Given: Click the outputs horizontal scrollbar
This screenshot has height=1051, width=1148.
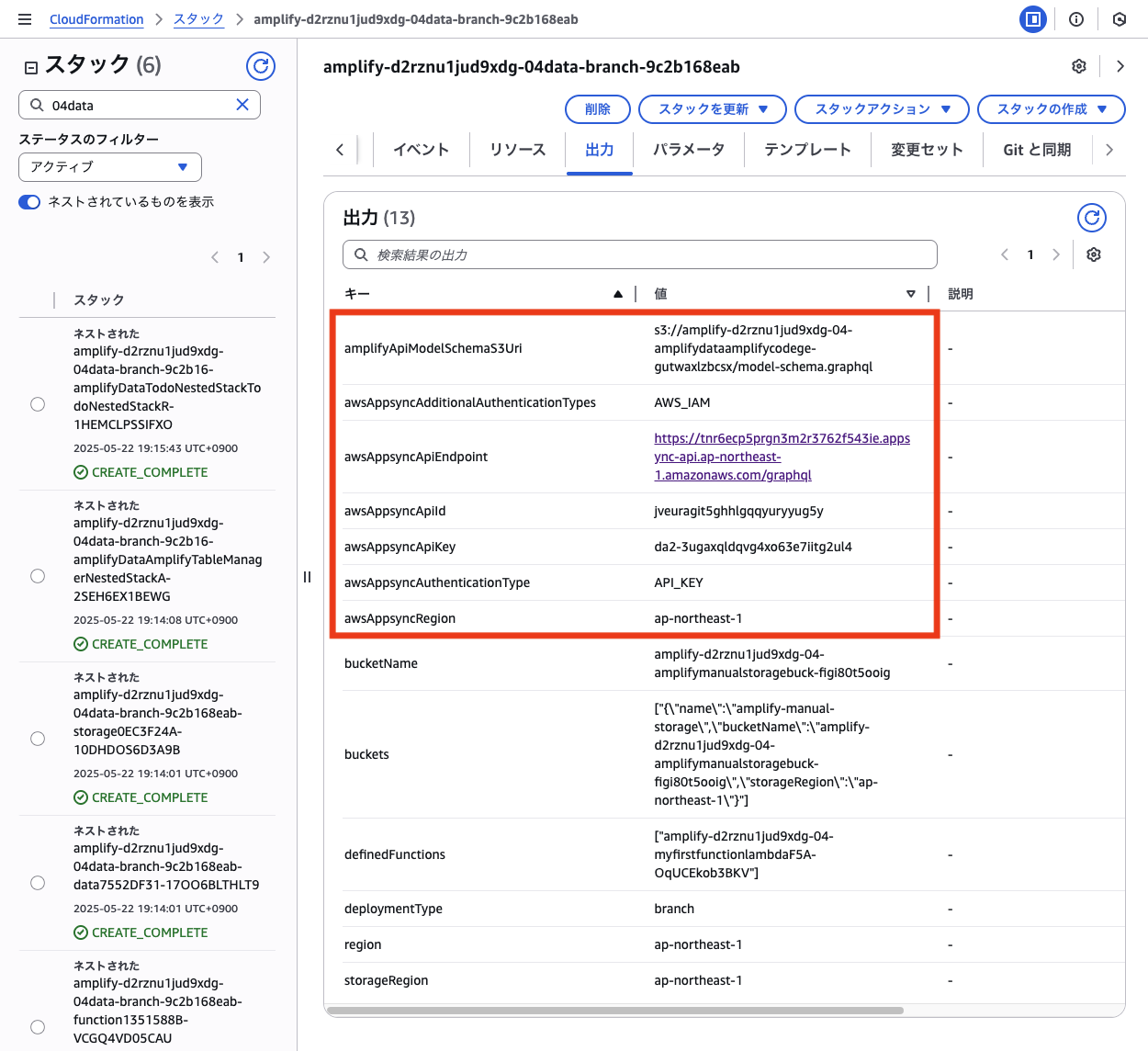Looking at the screenshot, I should tap(615, 1011).
